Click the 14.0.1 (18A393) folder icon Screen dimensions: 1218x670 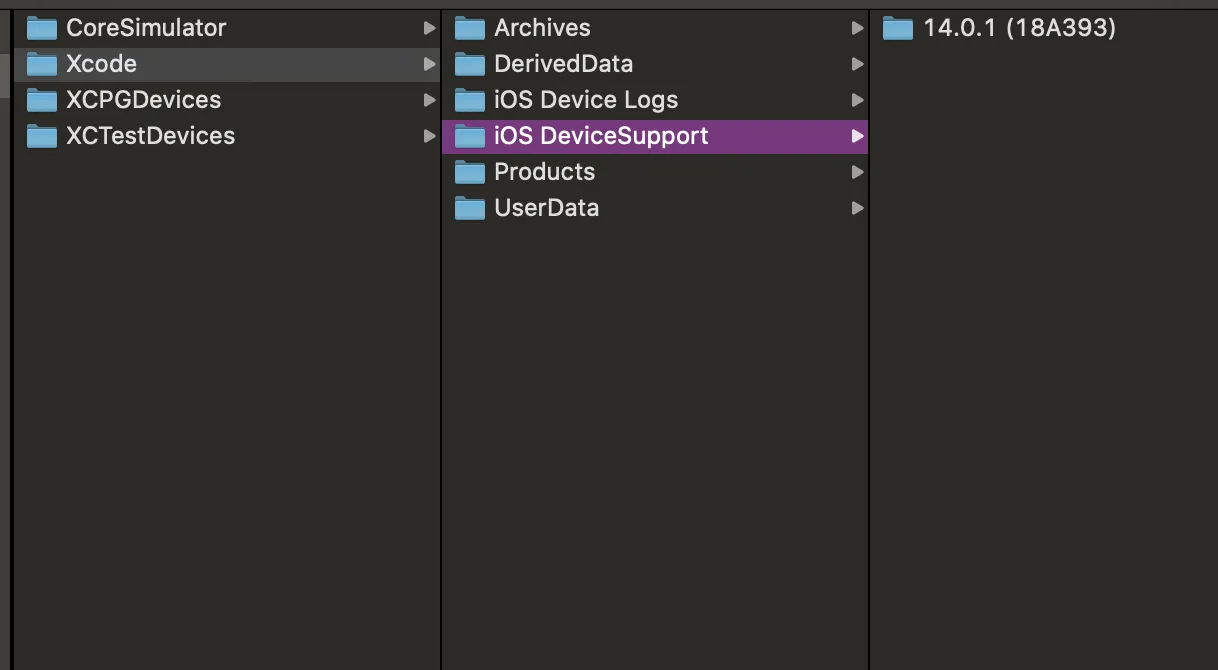pyautogui.click(x=898, y=28)
